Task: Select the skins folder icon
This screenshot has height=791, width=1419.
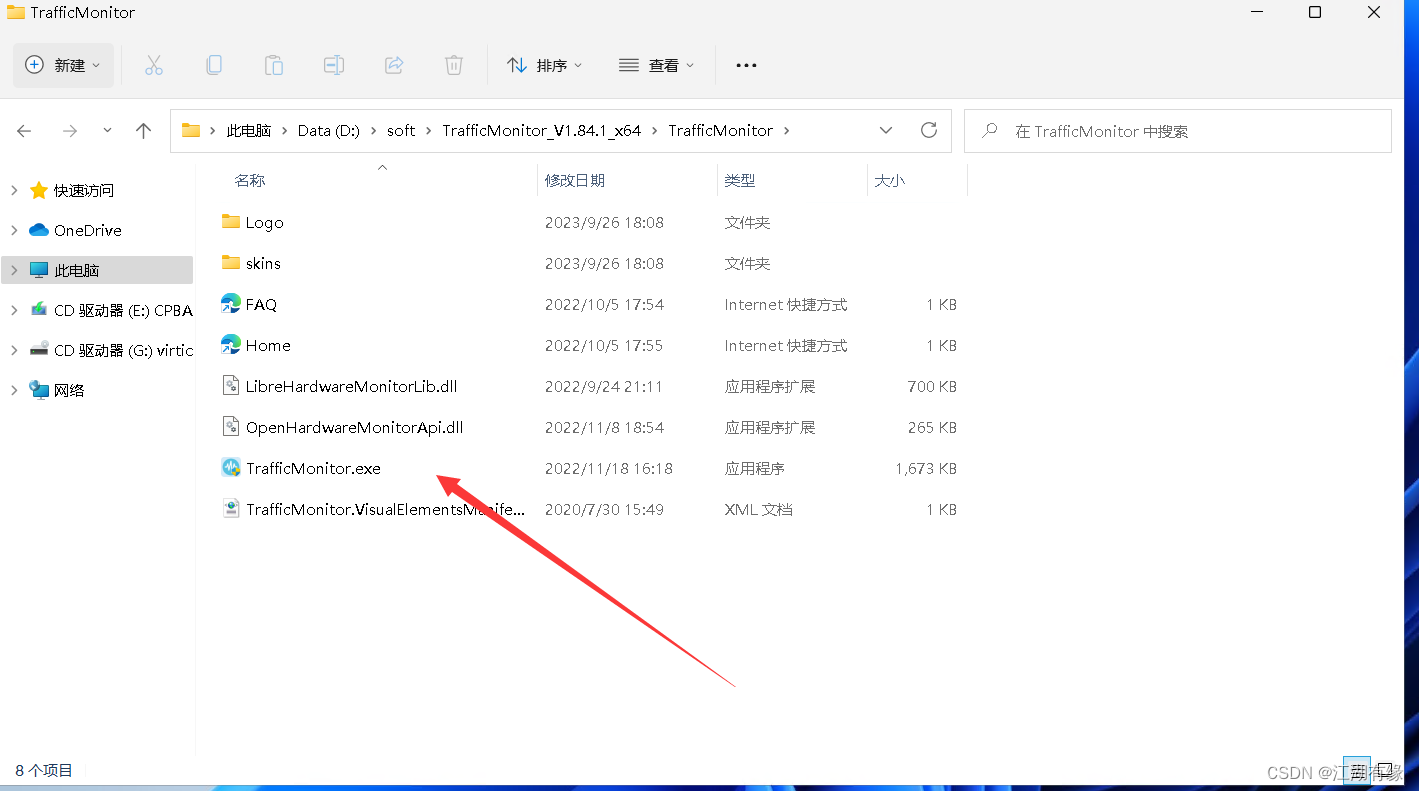Action: [231, 263]
